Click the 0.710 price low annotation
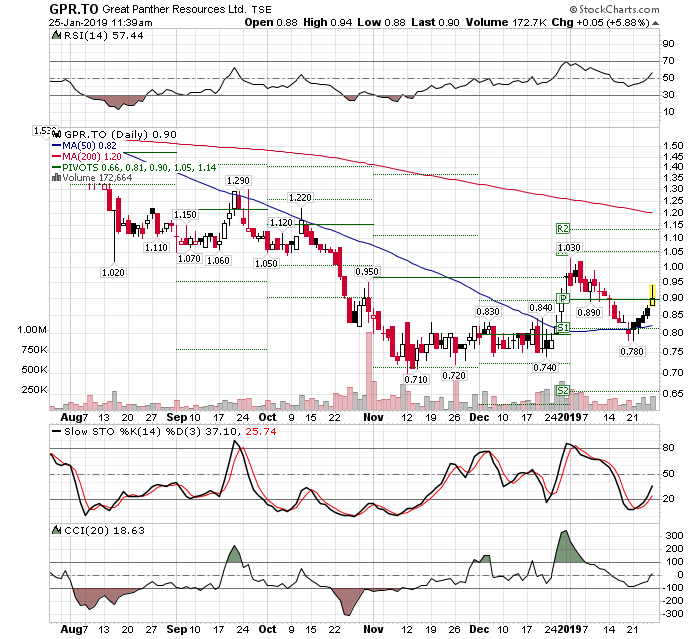Screen dimensions: 700x639 (416, 380)
